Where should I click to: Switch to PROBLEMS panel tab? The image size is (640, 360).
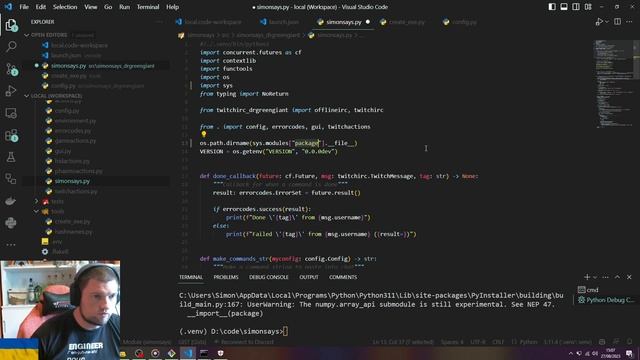[x=226, y=277]
